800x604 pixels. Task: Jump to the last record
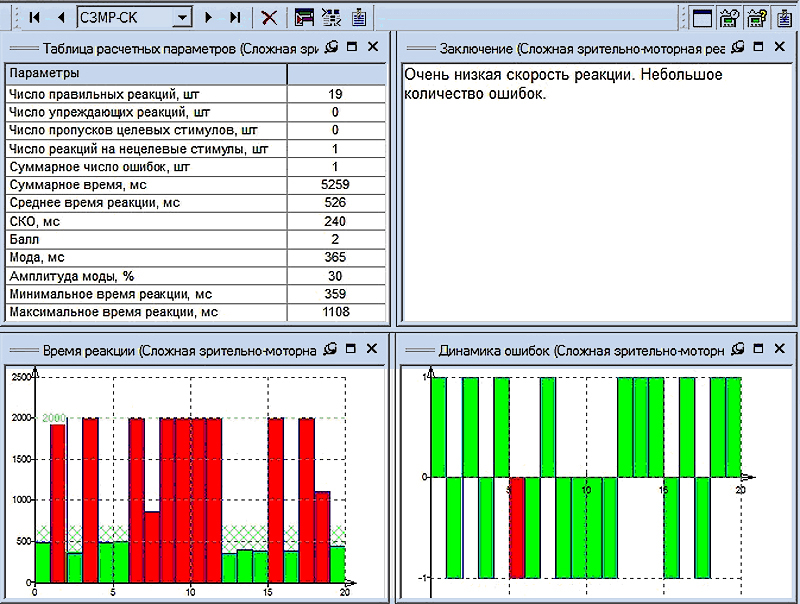(235, 17)
